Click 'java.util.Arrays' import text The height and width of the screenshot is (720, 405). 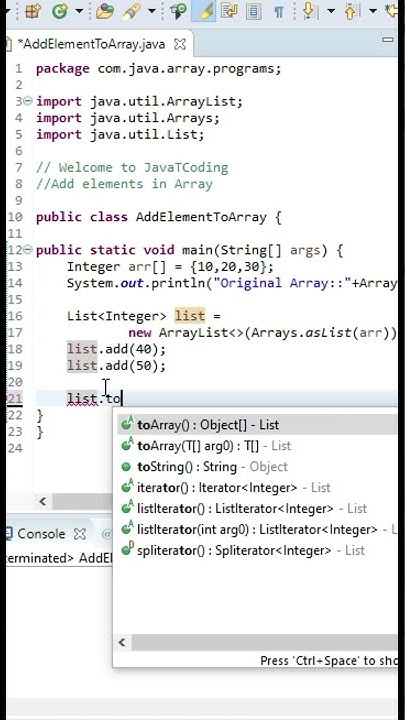click(151, 118)
